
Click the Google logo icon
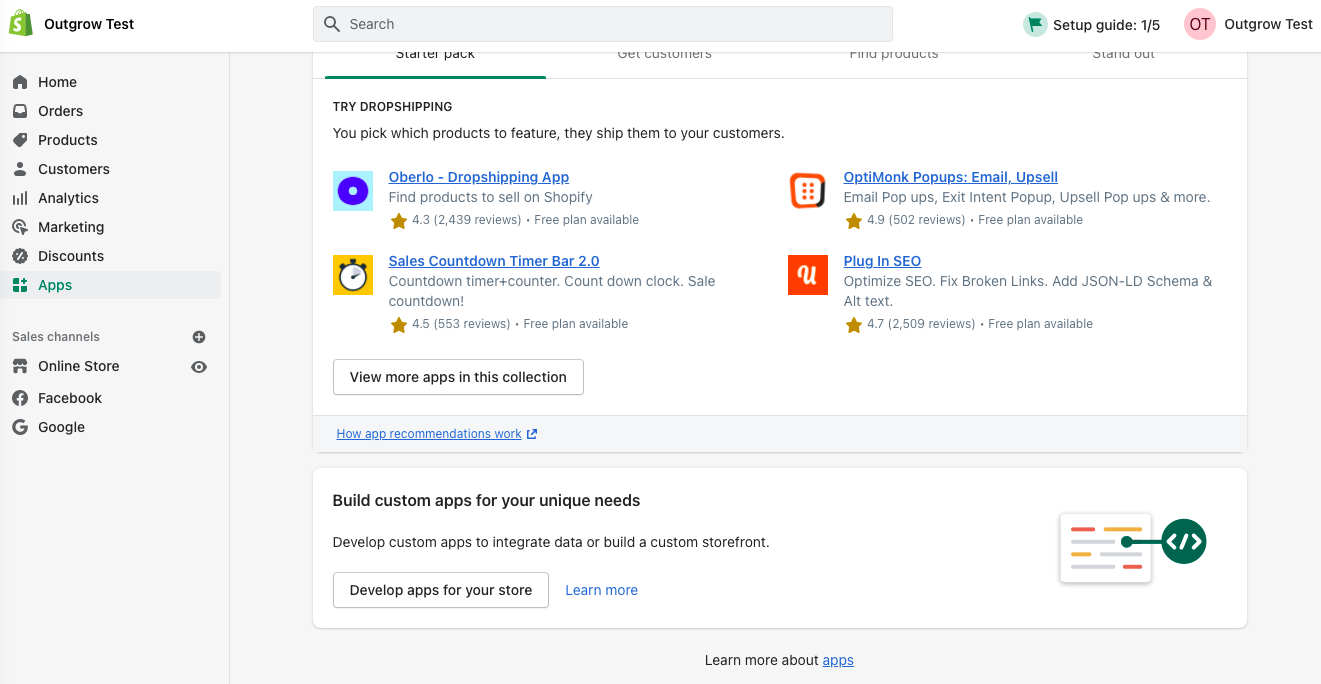[x=20, y=427]
